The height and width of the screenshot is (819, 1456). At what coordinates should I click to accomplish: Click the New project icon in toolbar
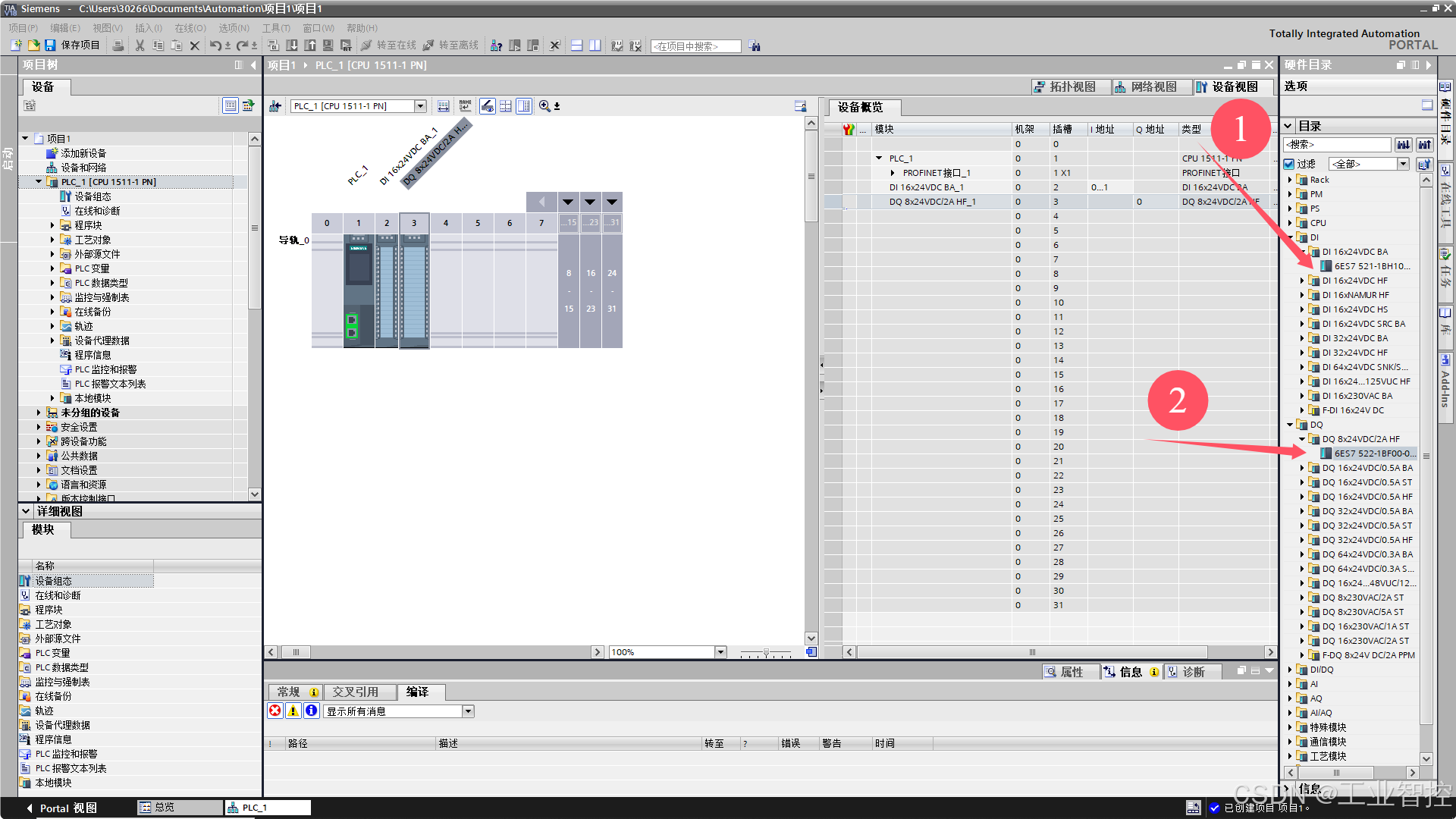[16, 45]
